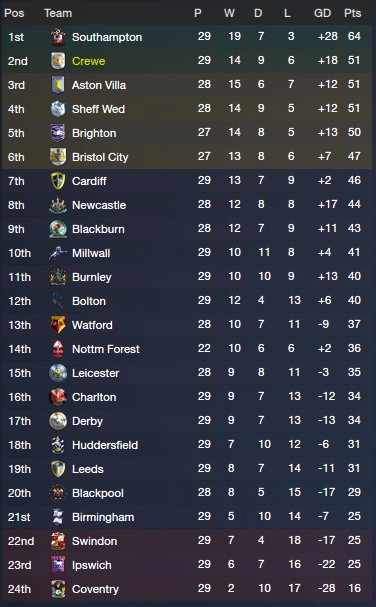This screenshot has height=607, width=376.
Task: Select the Newcastle club crest
Action: [x=58, y=205]
